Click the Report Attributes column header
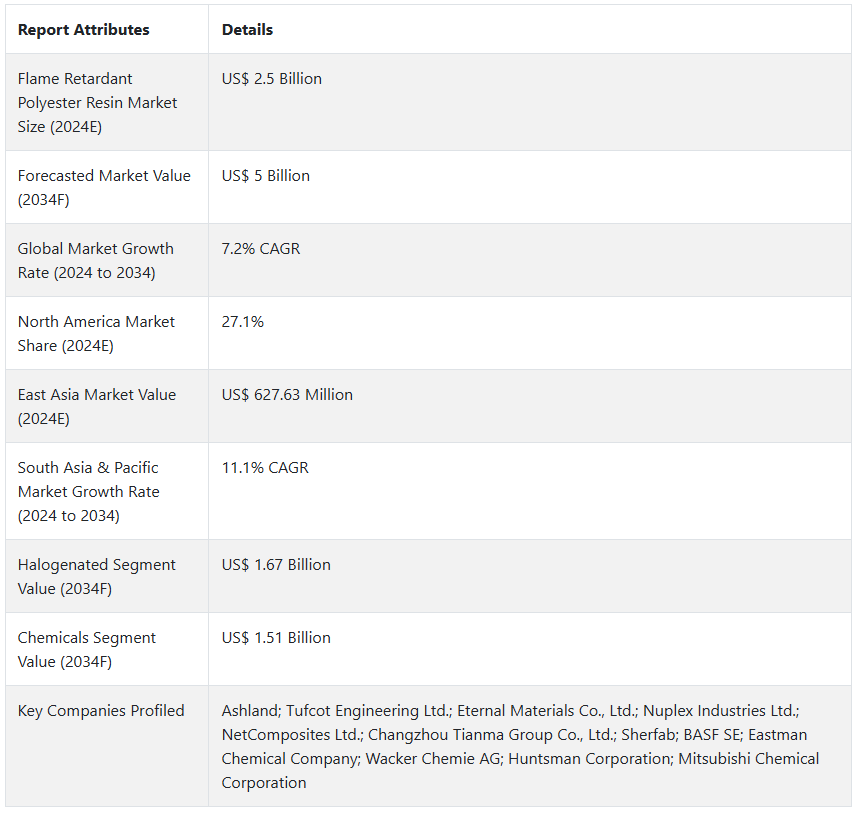858x815 pixels. (x=84, y=30)
